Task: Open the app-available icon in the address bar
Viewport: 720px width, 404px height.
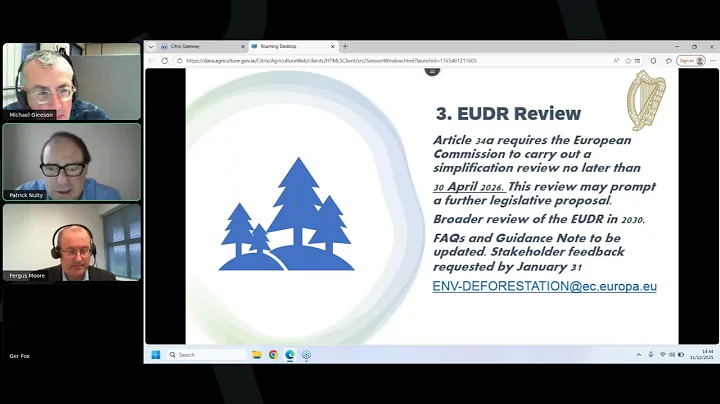Action: [637, 61]
